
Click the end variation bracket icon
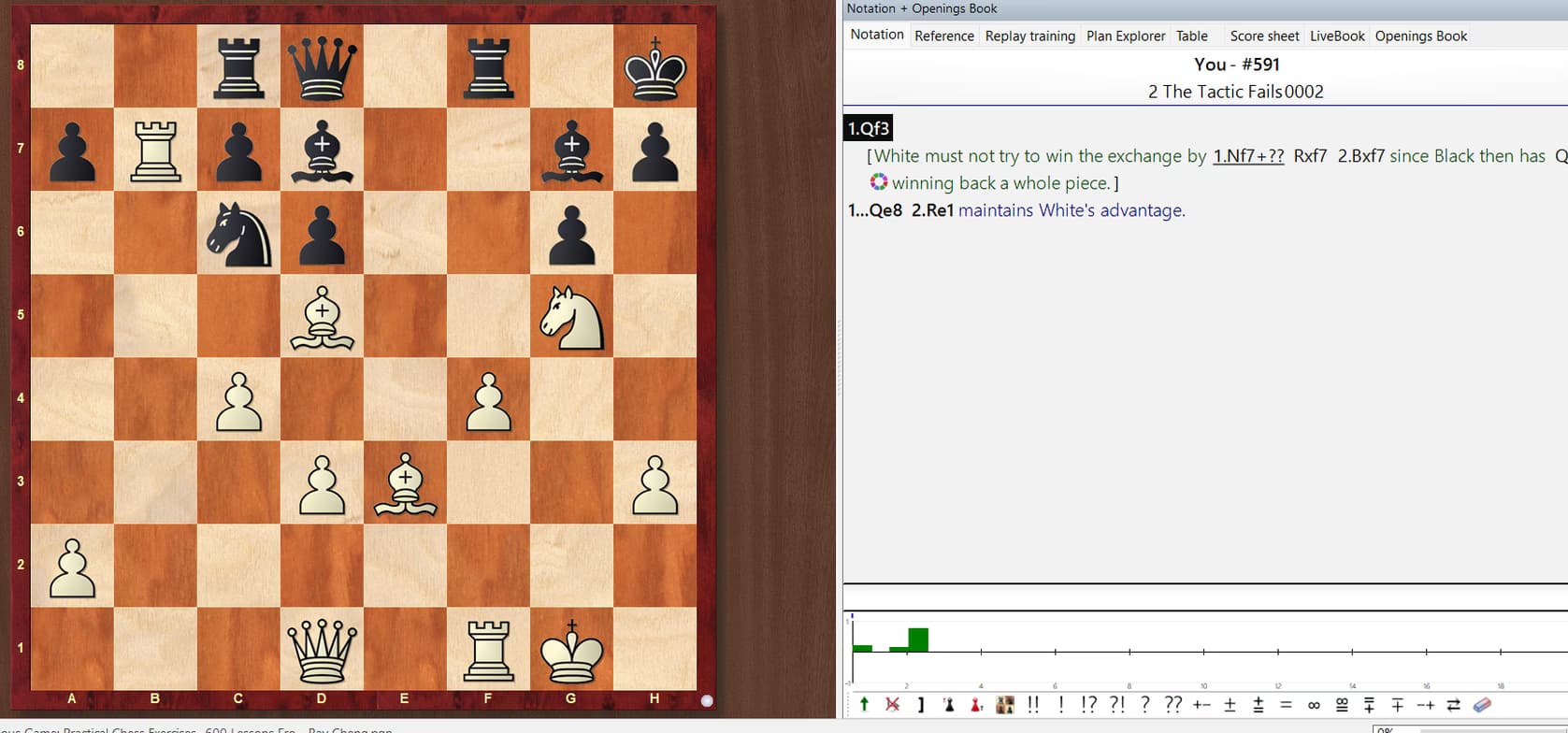click(x=921, y=705)
